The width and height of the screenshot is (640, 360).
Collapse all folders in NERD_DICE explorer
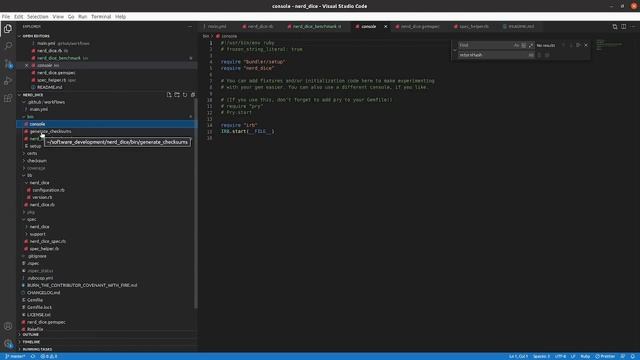pos(193,95)
